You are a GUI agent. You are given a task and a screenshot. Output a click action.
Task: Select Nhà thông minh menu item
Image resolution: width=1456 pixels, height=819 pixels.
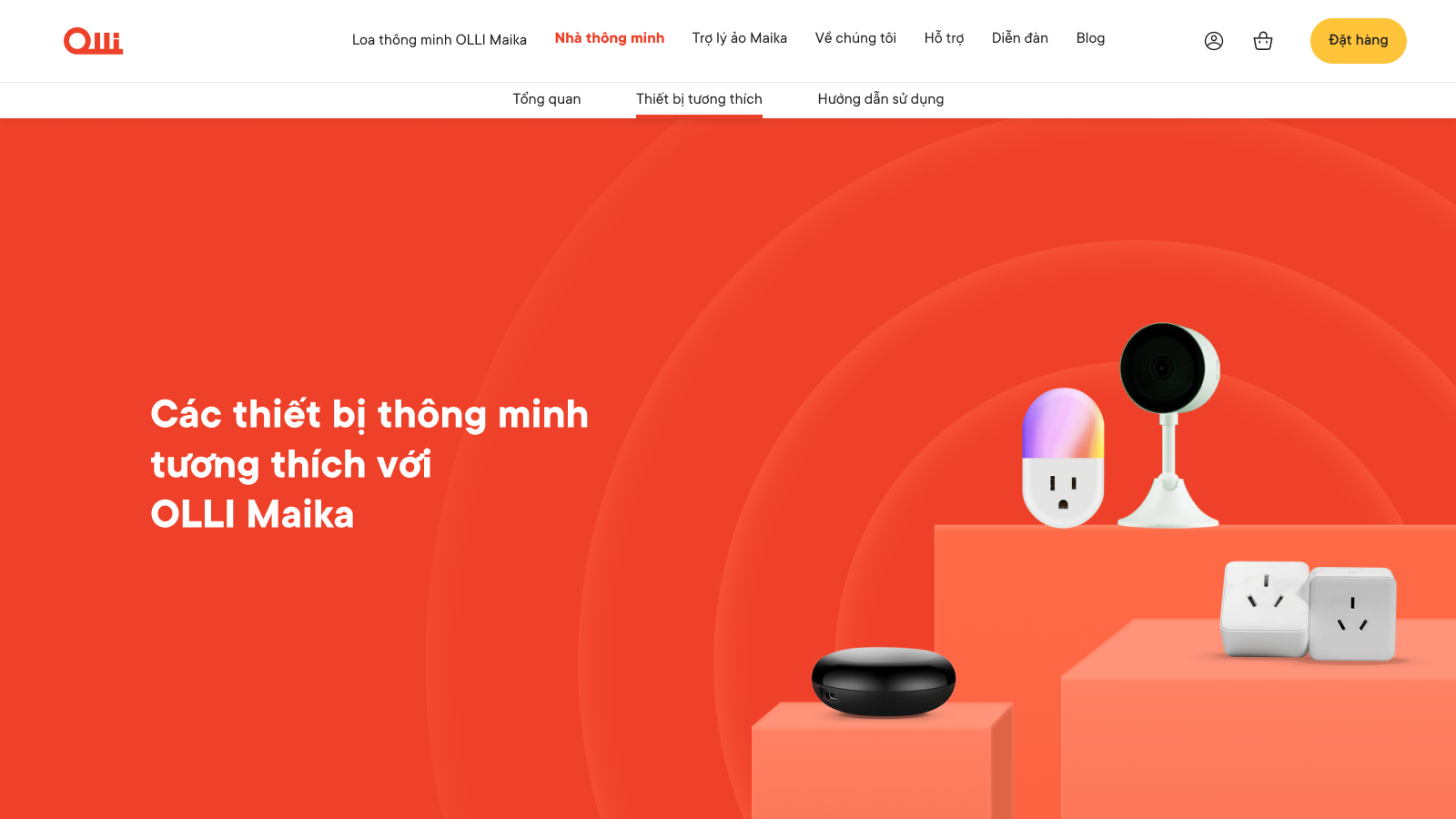tap(610, 38)
